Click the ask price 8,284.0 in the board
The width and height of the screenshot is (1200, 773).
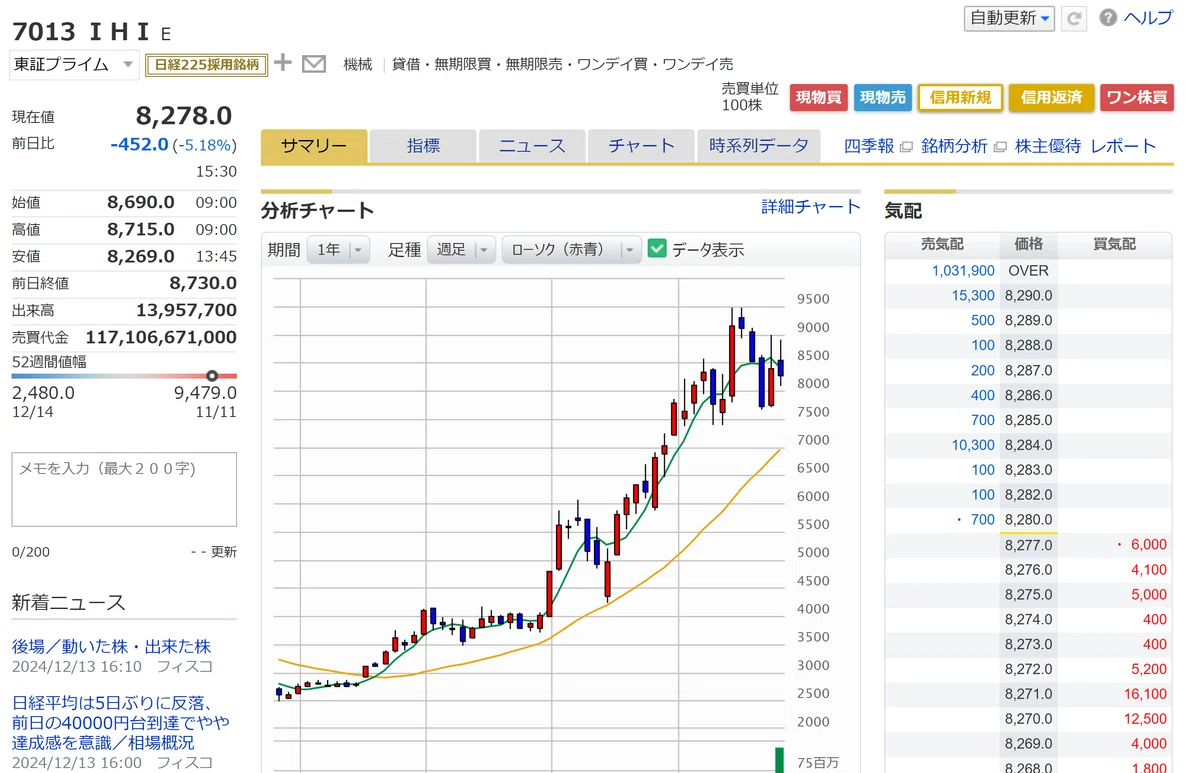click(x=1028, y=445)
